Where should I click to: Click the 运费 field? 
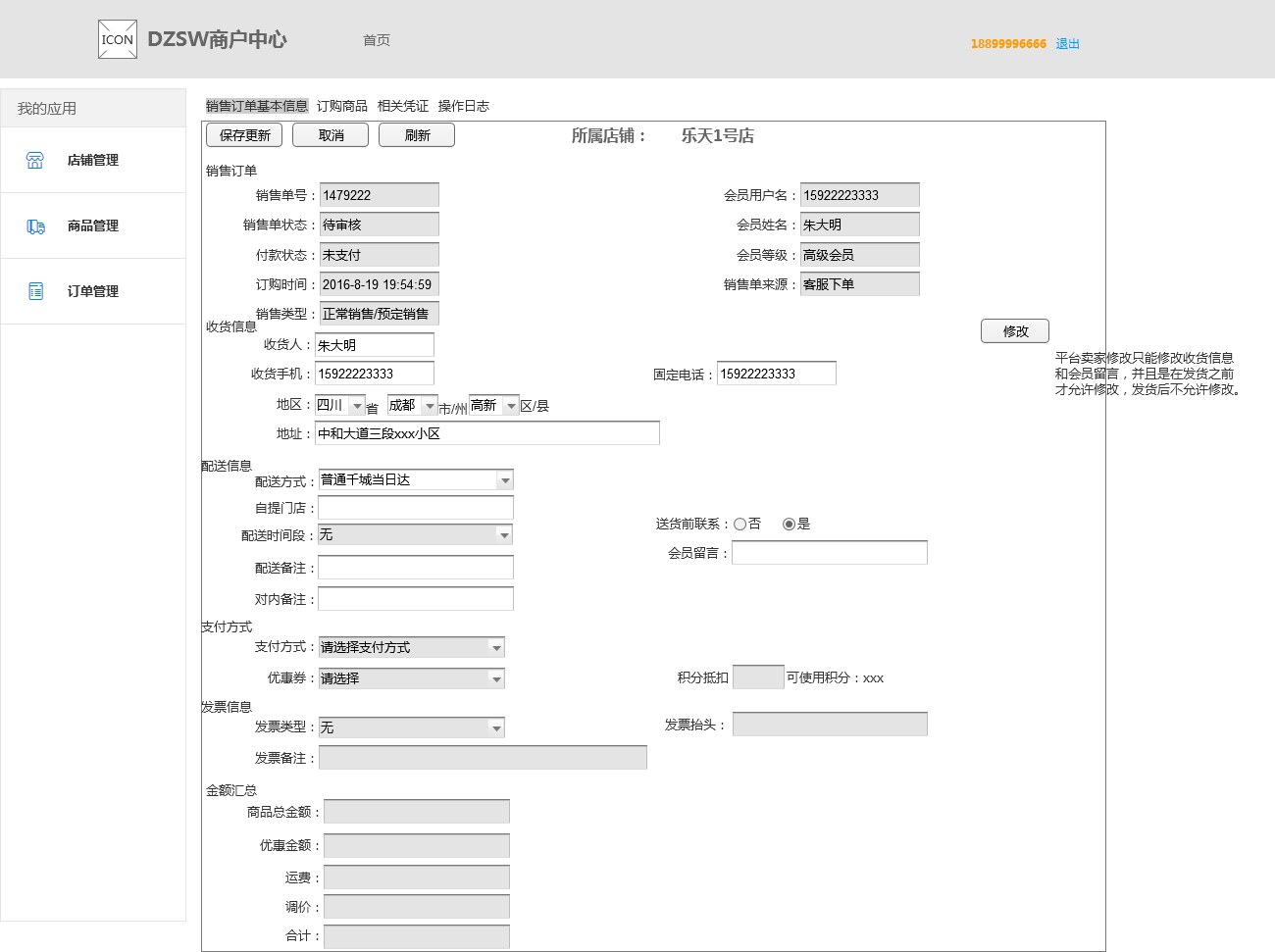pos(417,877)
